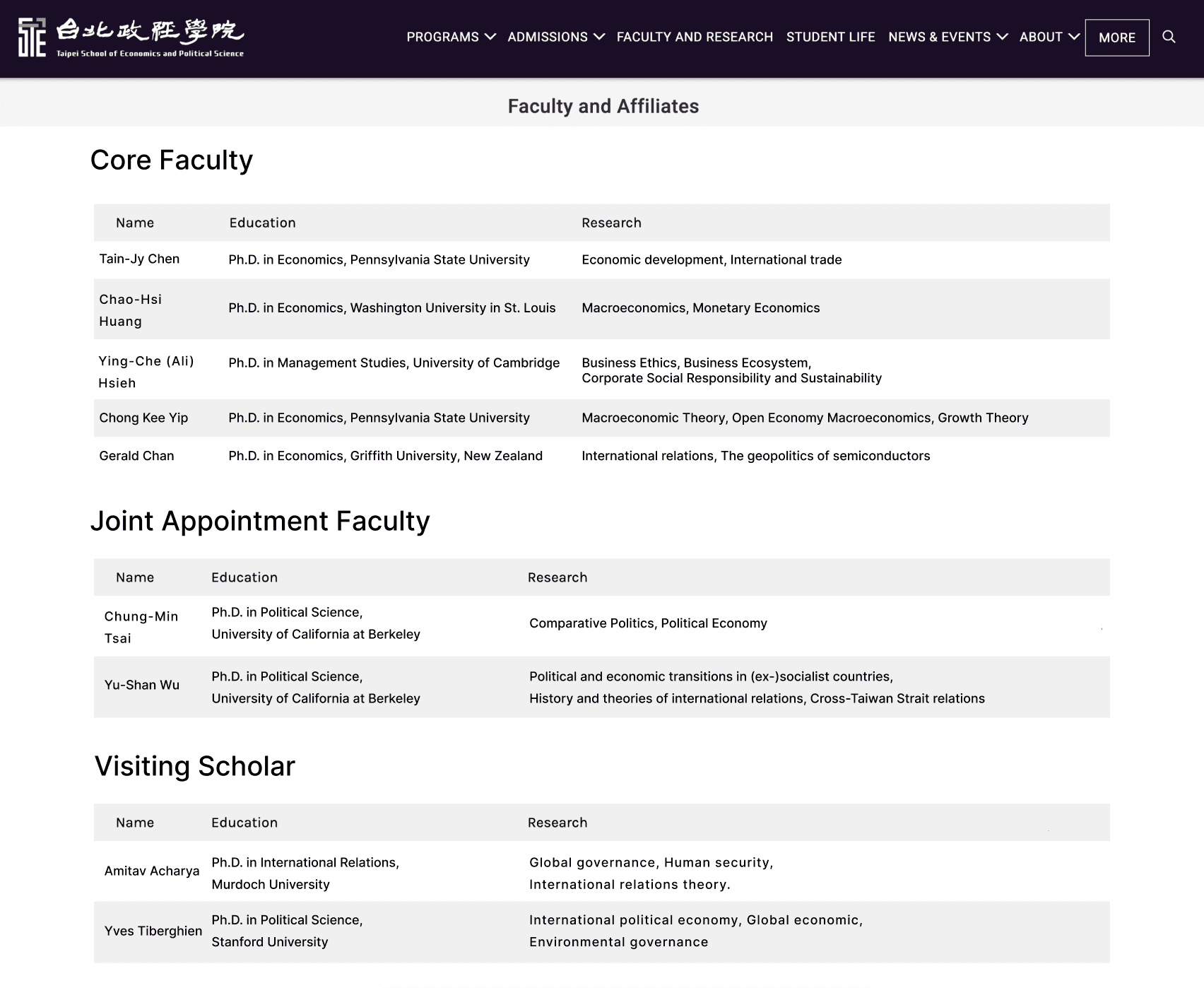Click 'Macroeconomics, Monetary Economics' research cell
This screenshot has height=988, width=1204.
(x=701, y=308)
